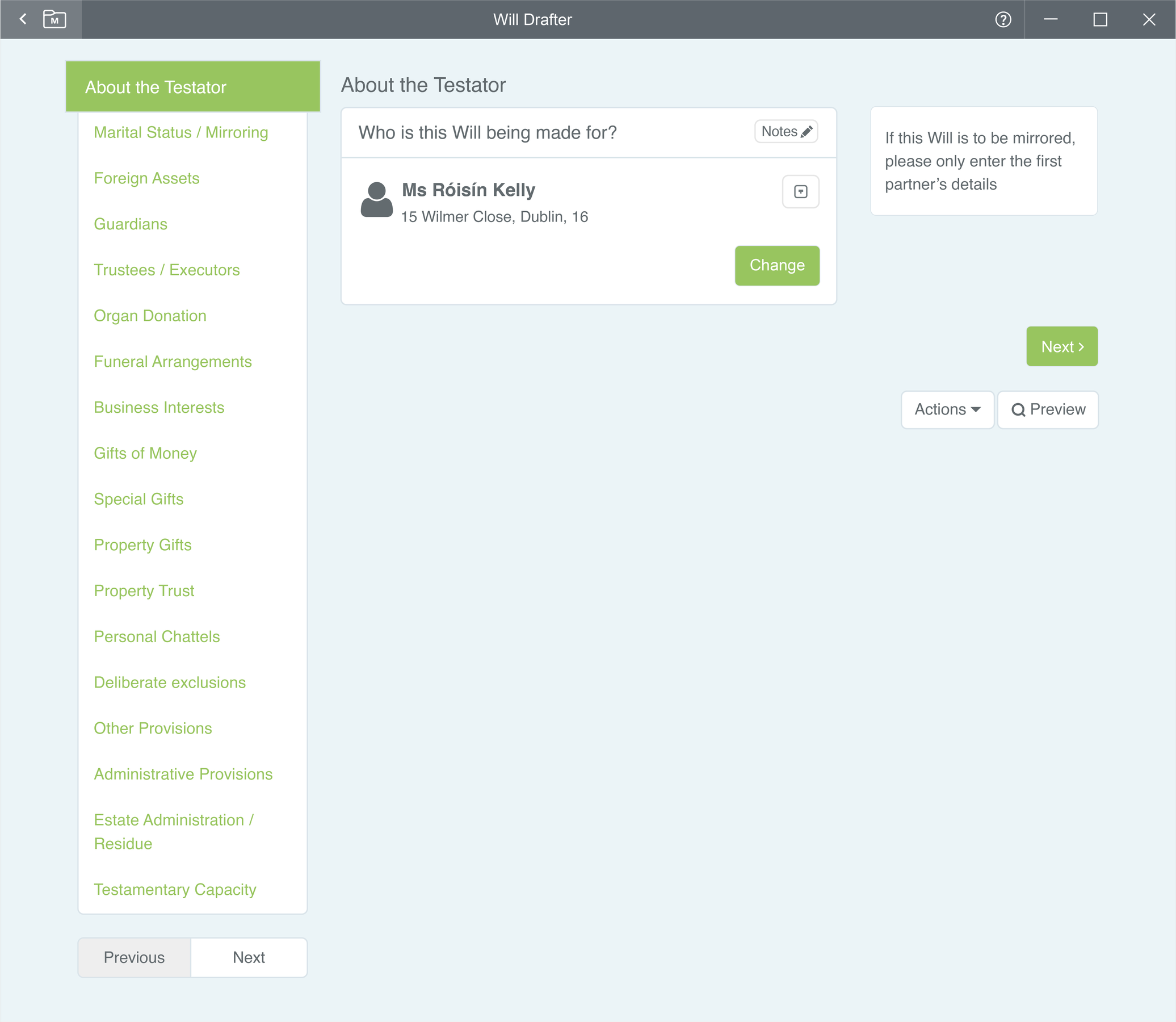Click the chevron arrow inside the Next button

click(1081, 346)
